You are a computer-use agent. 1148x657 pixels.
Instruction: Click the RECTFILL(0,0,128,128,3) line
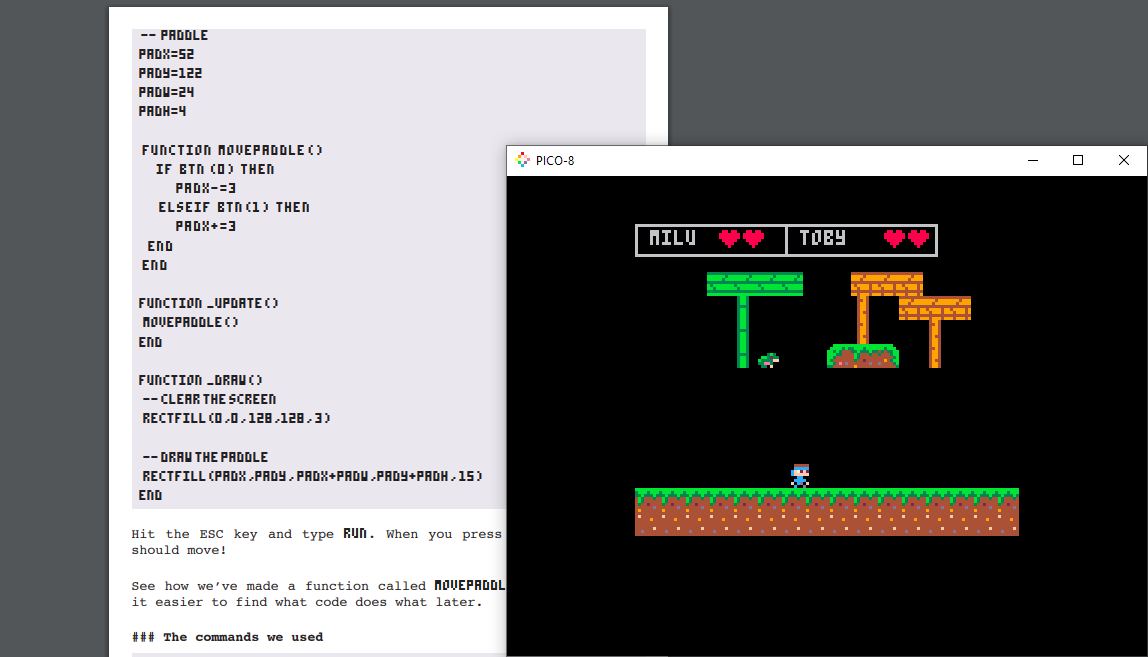[x=236, y=418]
